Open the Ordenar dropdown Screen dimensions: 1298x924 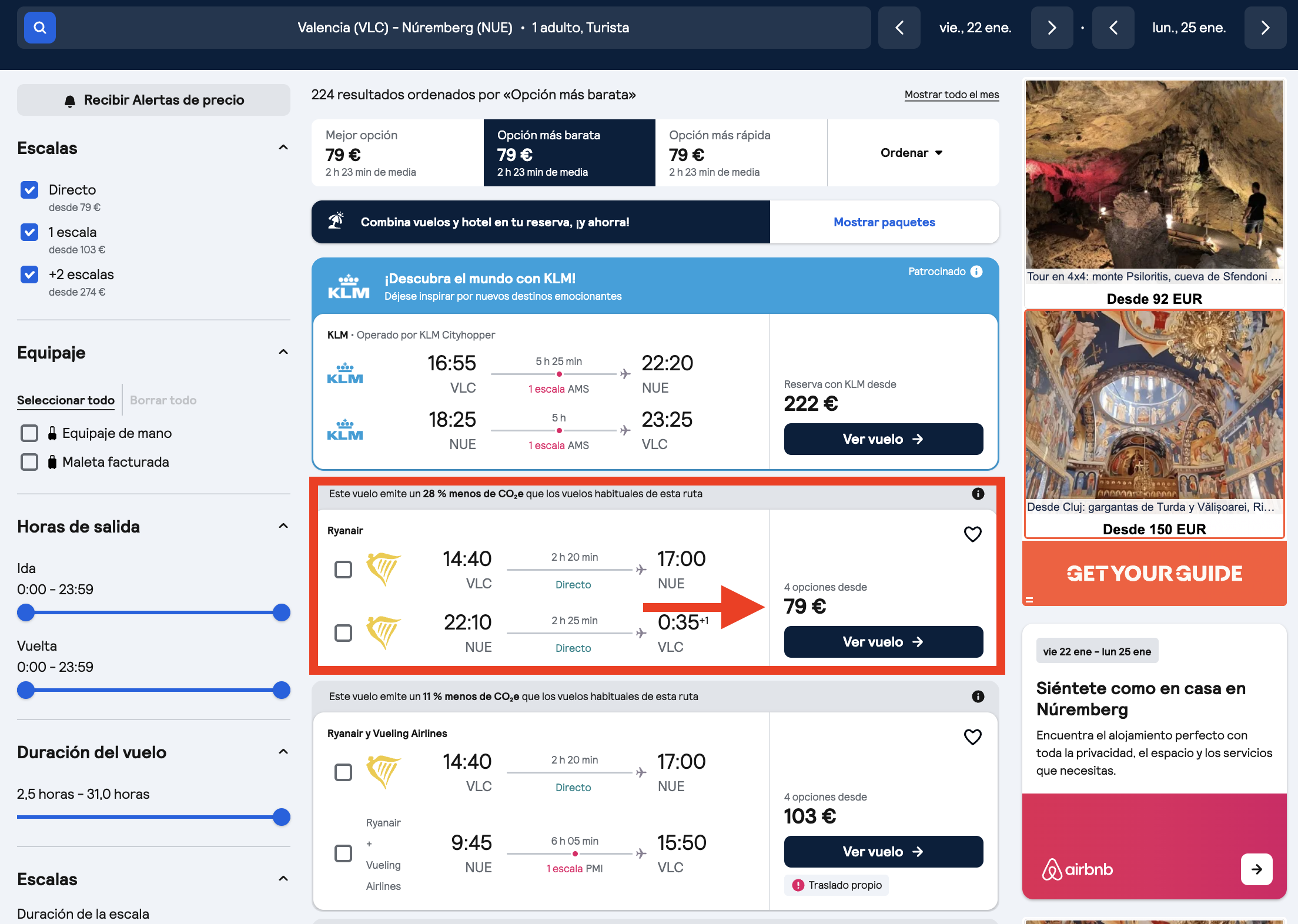[x=912, y=153]
